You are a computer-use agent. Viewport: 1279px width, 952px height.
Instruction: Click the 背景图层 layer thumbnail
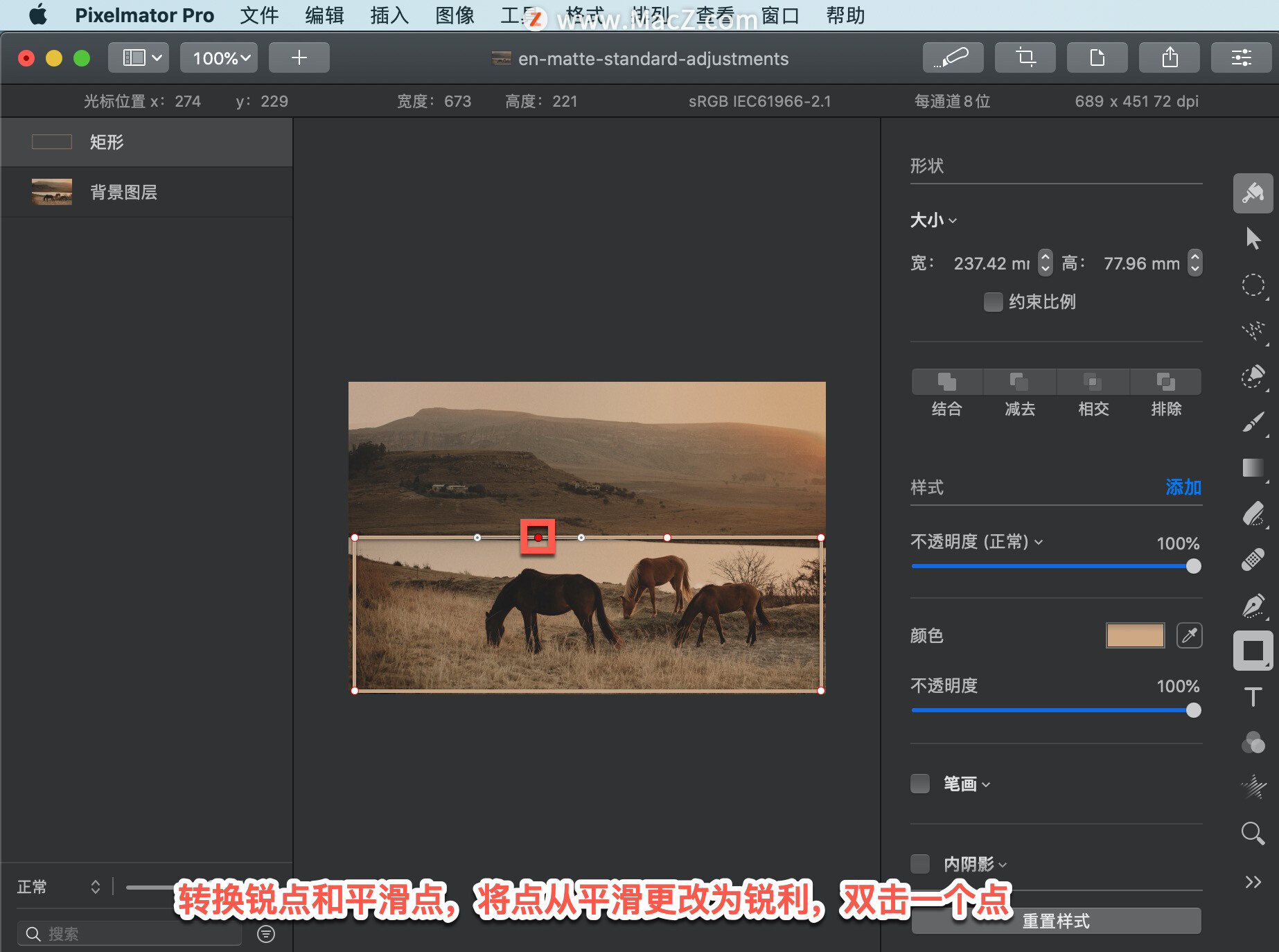(52, 192)
